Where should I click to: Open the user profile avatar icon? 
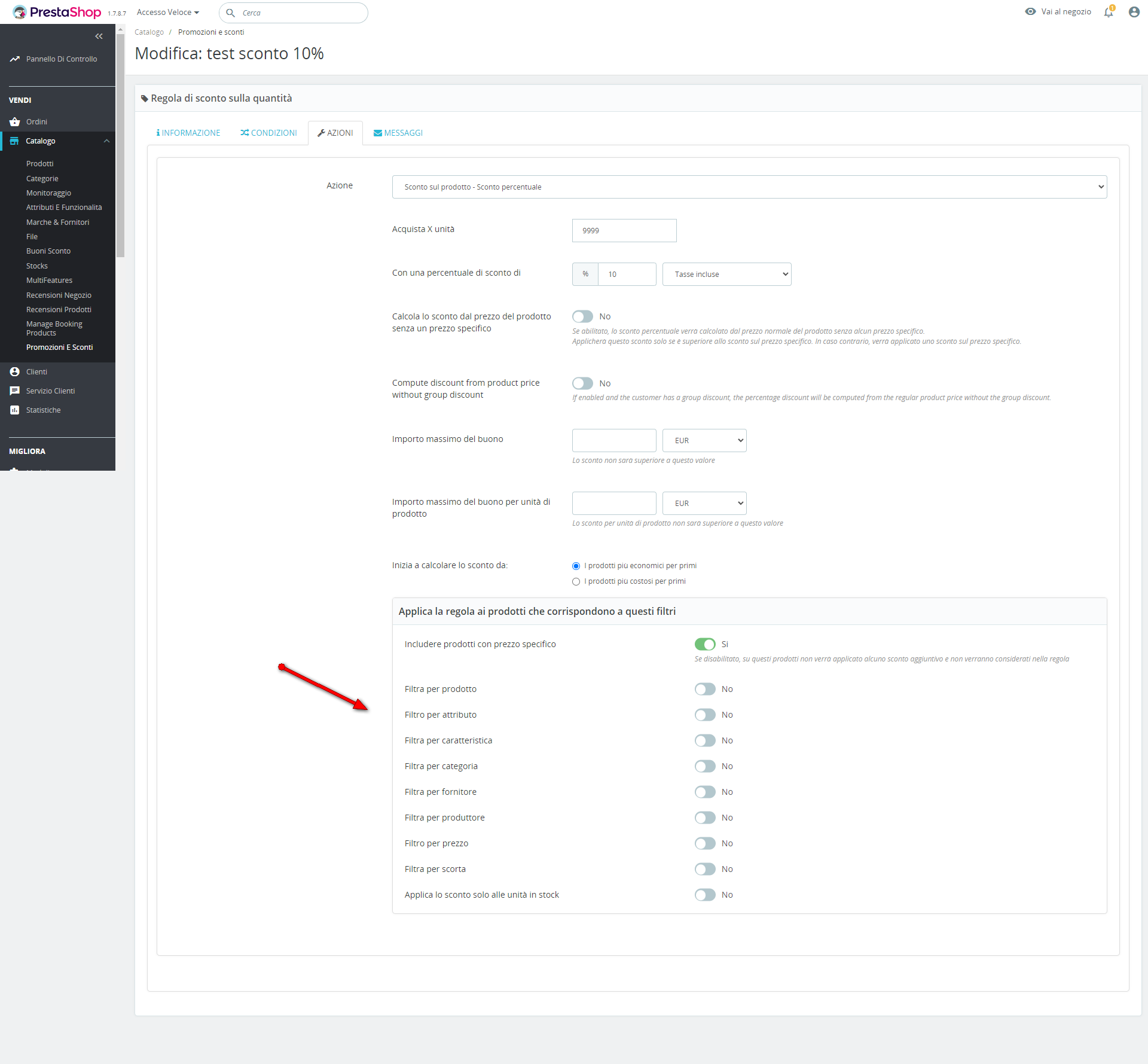pos(1134,12)
